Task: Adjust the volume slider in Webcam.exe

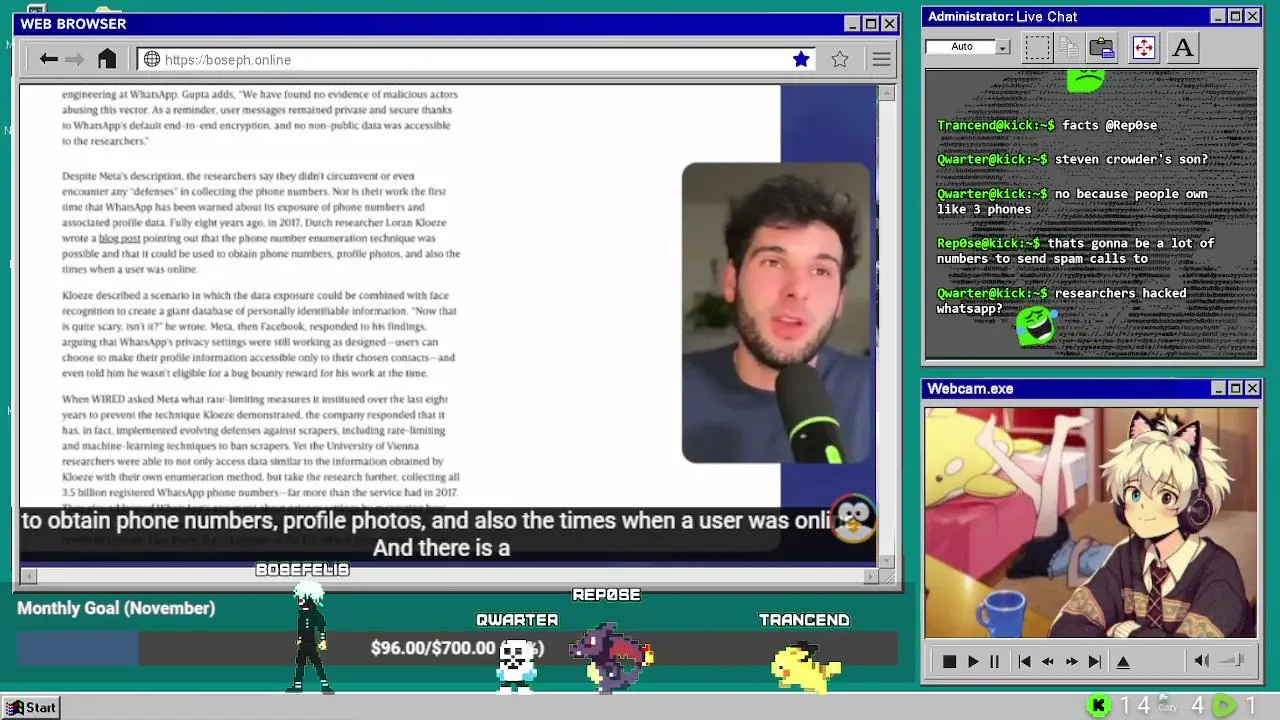Action: click(x=1233, y=660)
